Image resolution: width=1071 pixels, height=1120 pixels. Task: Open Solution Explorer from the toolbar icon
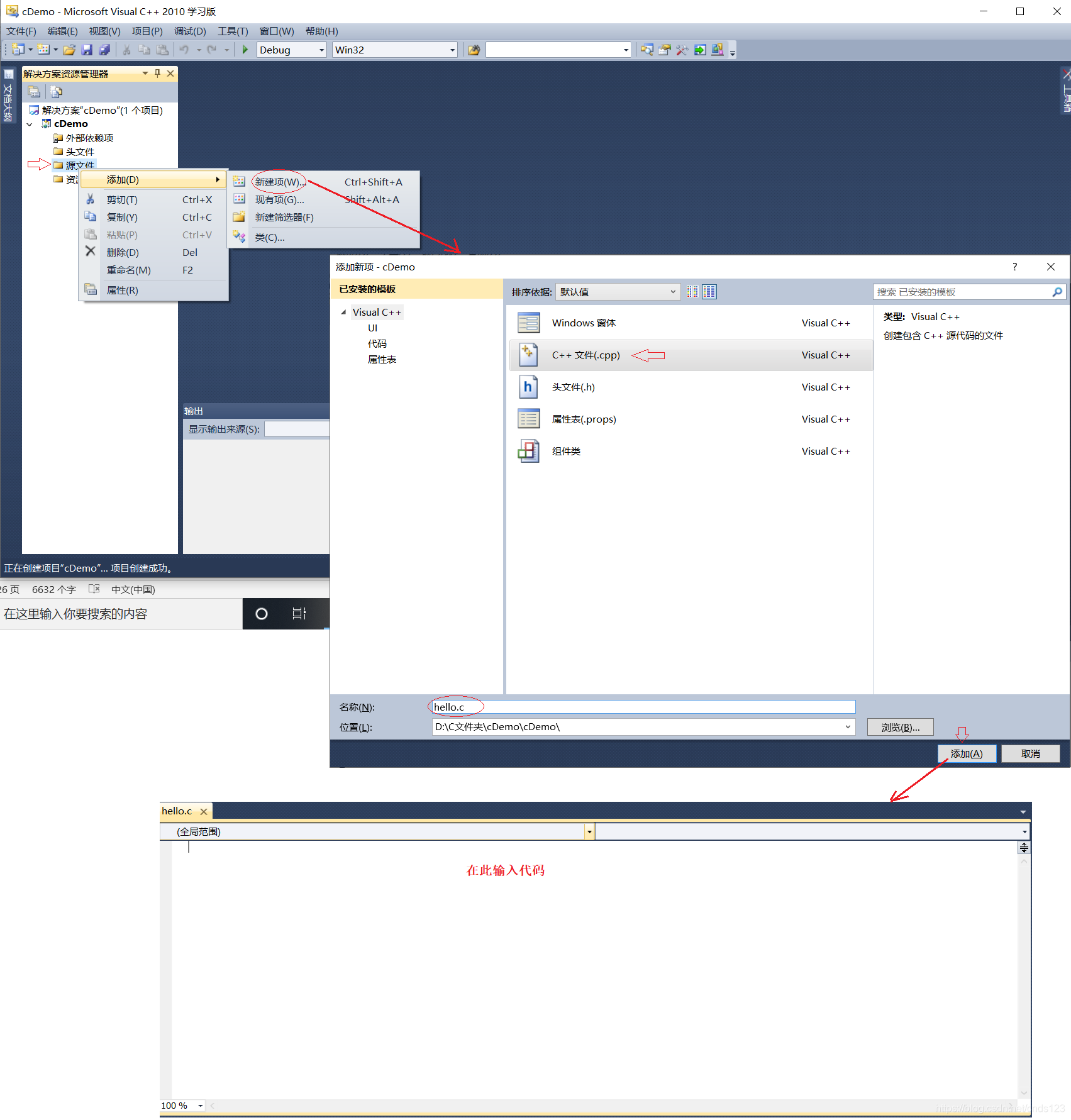tap(646, 50)
